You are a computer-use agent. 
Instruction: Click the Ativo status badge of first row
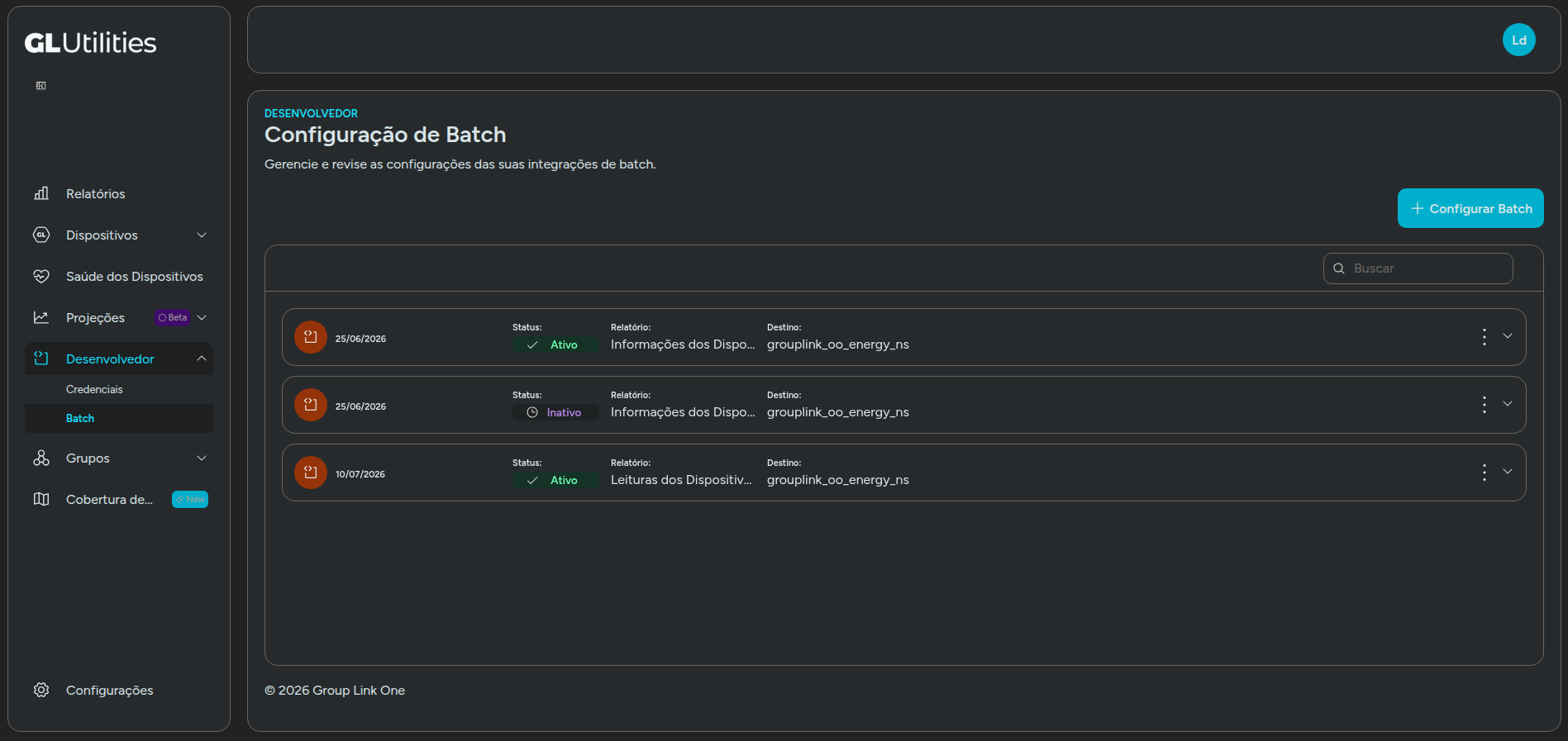[555, 344]
